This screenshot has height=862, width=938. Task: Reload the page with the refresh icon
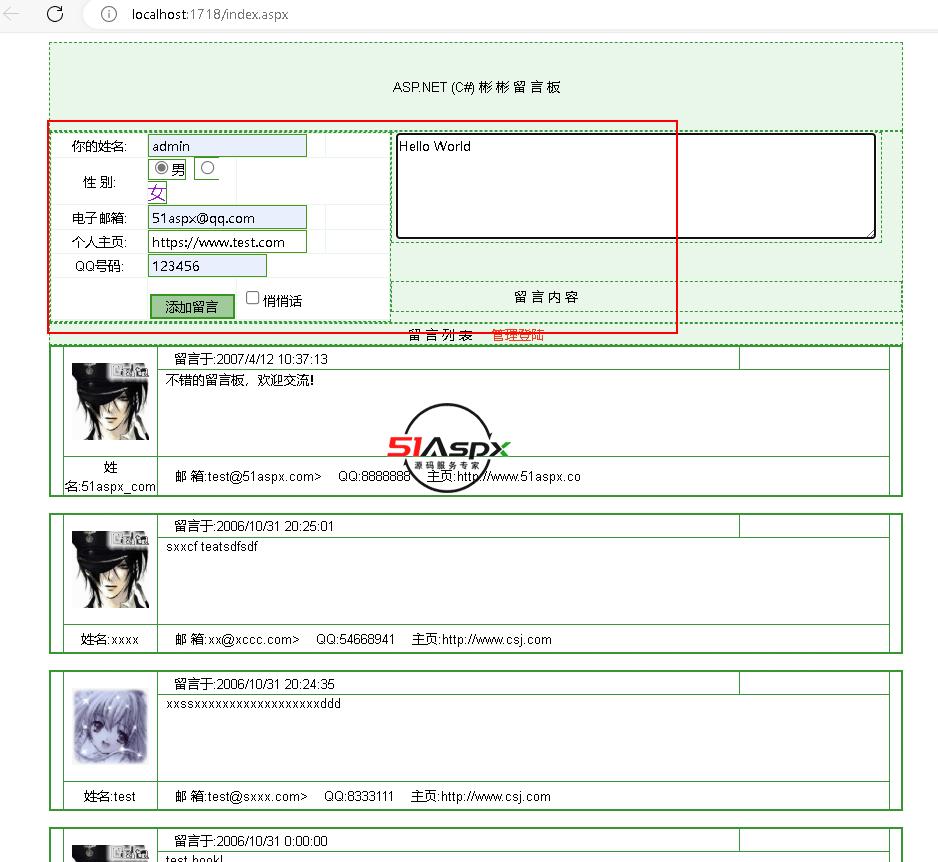coord(55,14)
